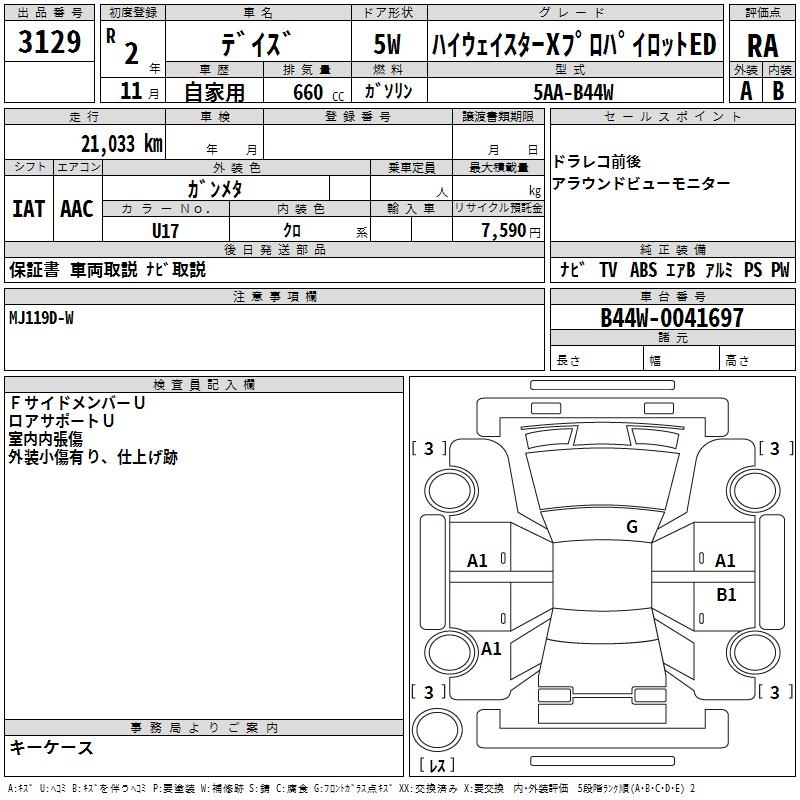800x800 pixels.
Task: Click the spare tire レス label
Action: (x=437, y=765)
